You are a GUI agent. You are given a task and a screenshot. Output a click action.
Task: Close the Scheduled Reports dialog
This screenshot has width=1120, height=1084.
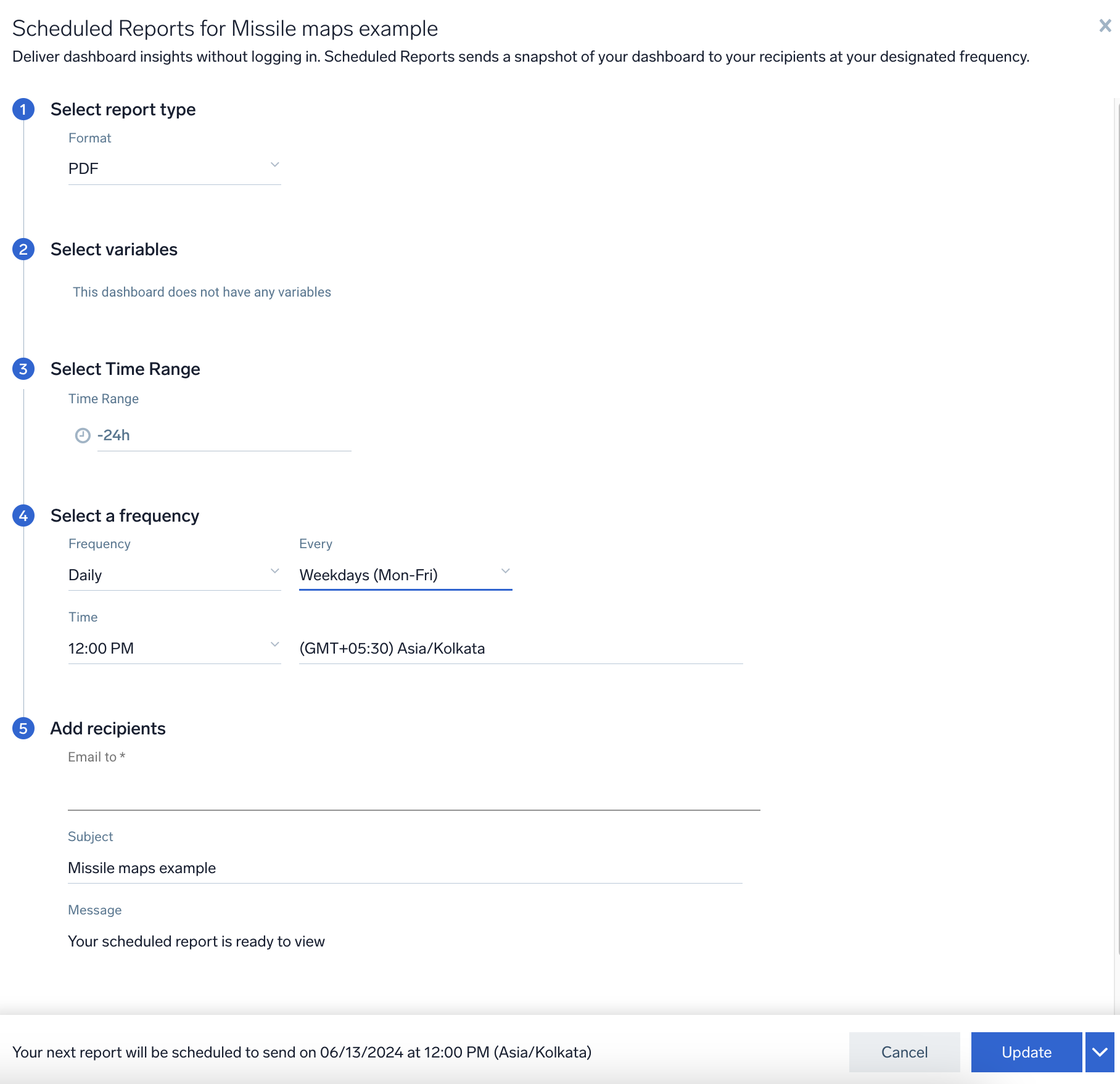pos(1105,26)
